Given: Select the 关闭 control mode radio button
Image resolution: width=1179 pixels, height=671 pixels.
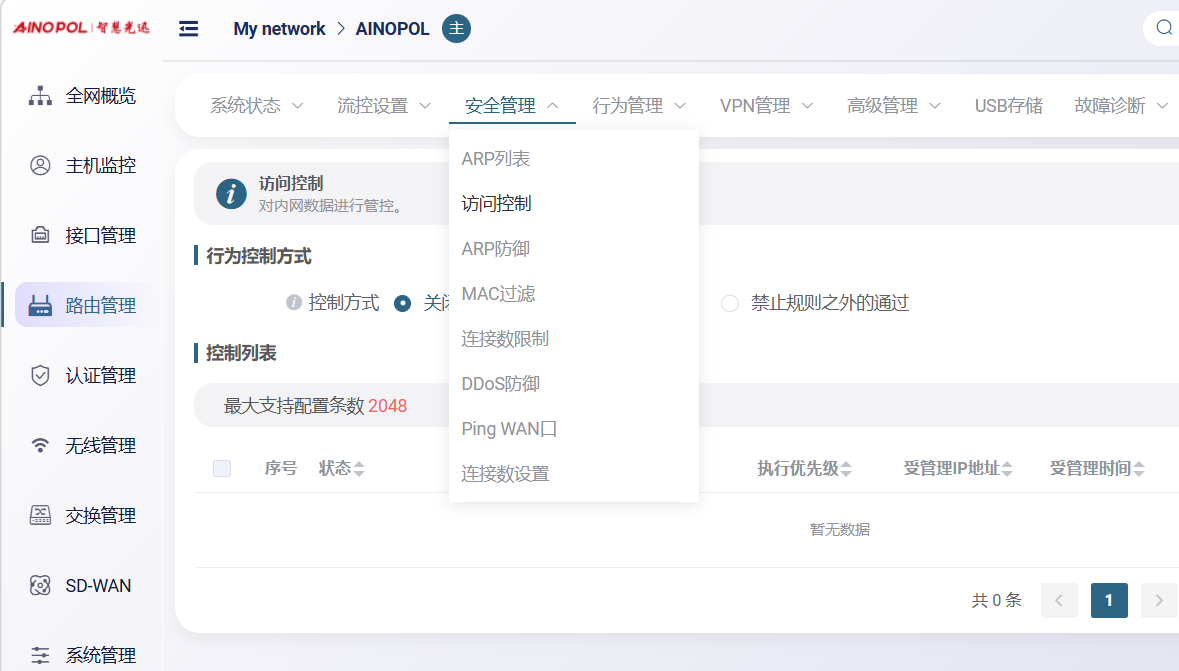Looking at the screenshot, I should [403, 303].
